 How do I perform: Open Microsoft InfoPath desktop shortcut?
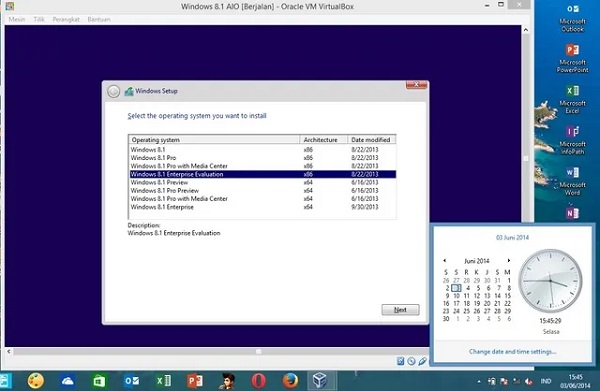tap(572, 140)
